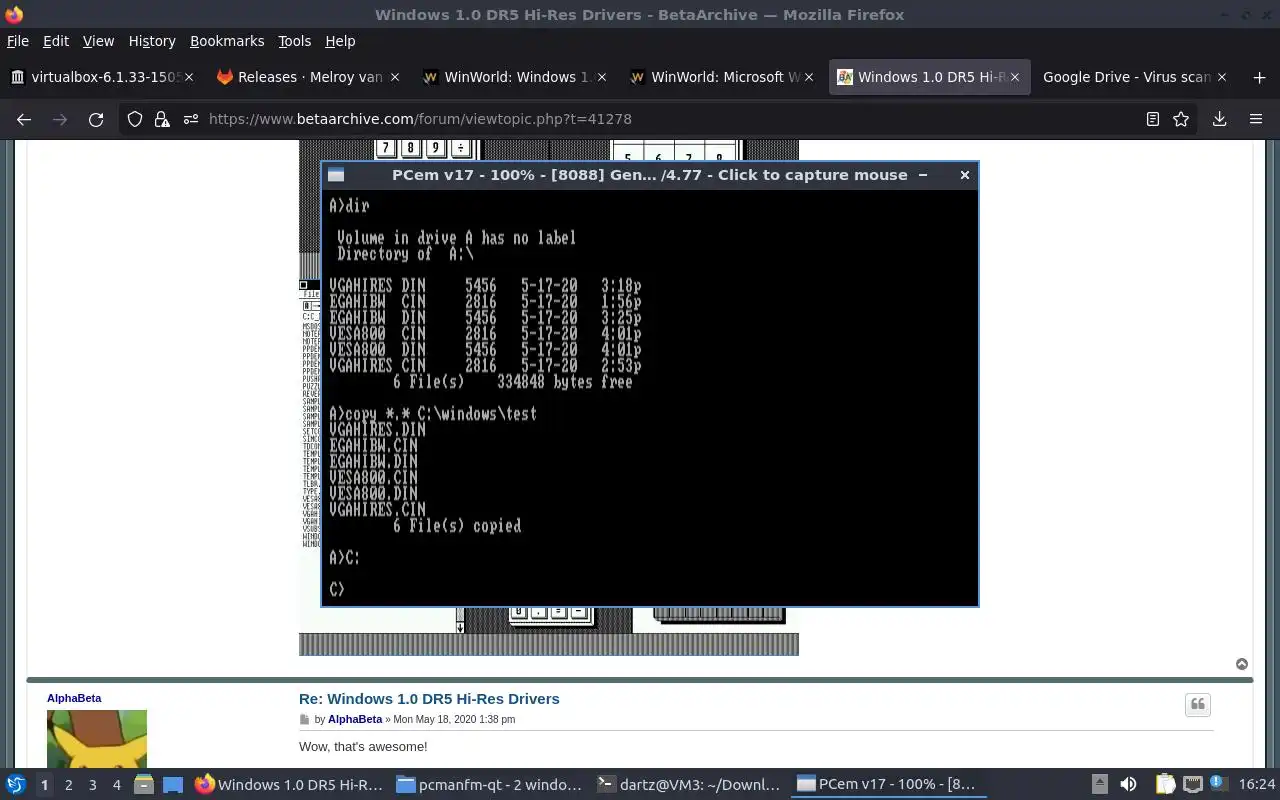Click the text 'Wow, that's awesome!'
1280x800 pixels.
363,747
